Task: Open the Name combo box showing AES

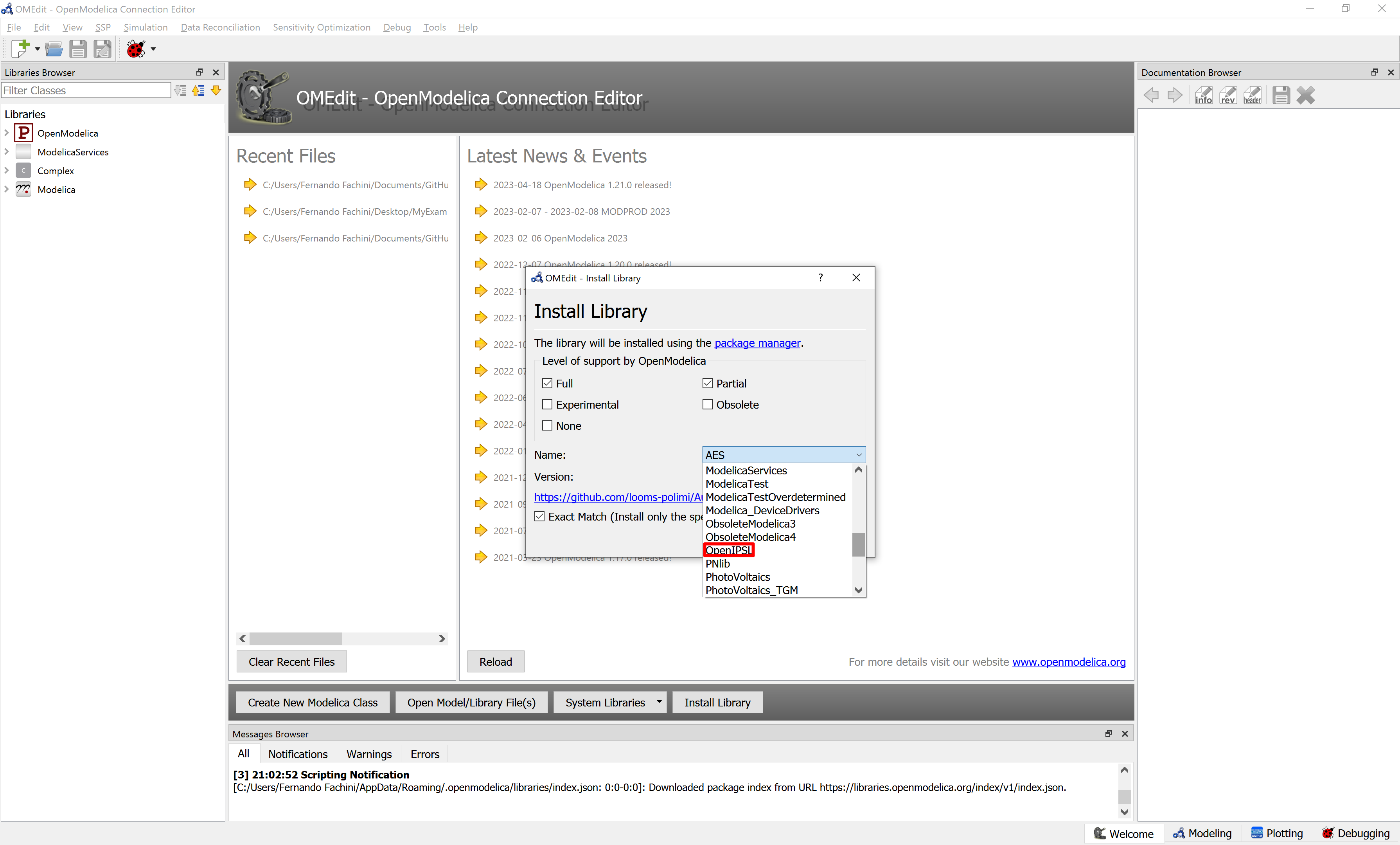Action: coord(784,455)
